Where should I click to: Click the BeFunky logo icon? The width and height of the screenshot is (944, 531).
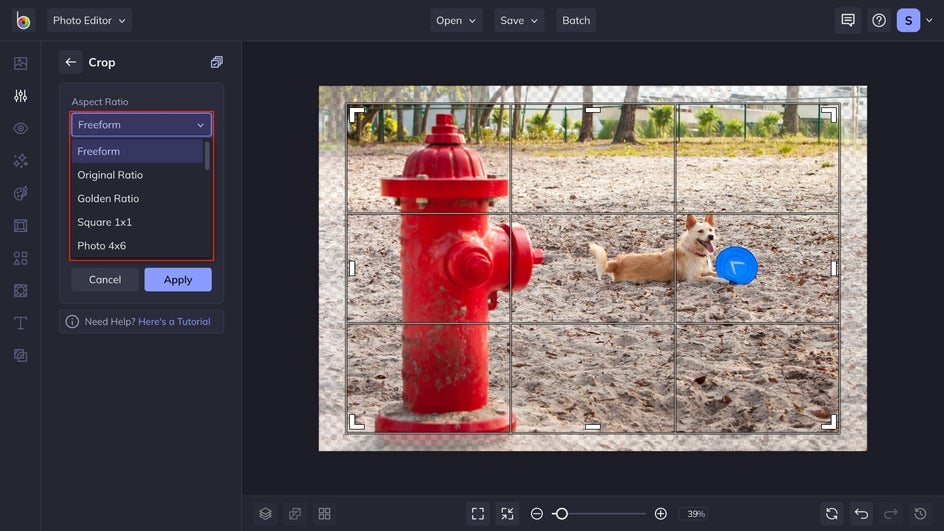tap(23, 20)
